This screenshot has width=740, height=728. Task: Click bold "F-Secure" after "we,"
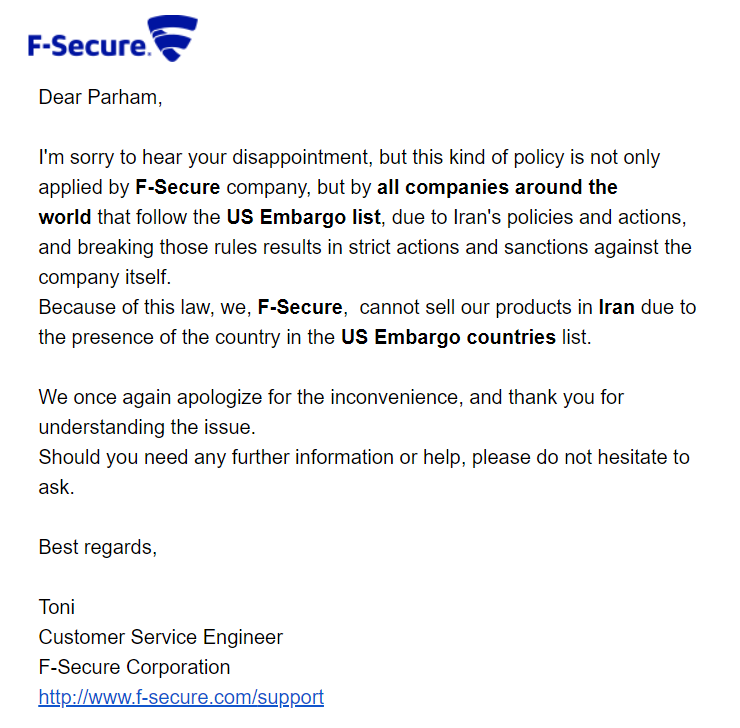(300, 307)
